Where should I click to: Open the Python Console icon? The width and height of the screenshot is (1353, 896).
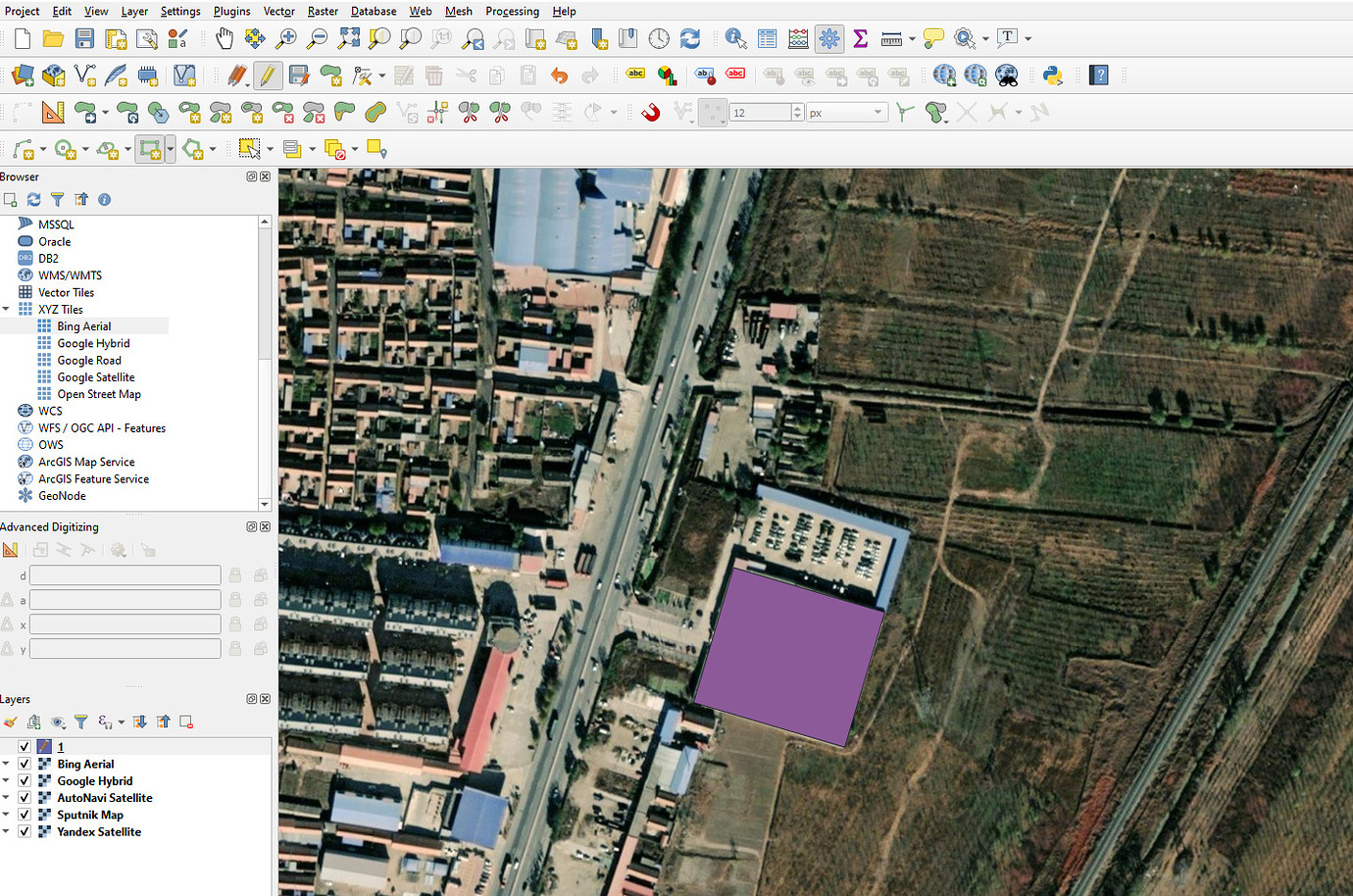point(1053,75)
